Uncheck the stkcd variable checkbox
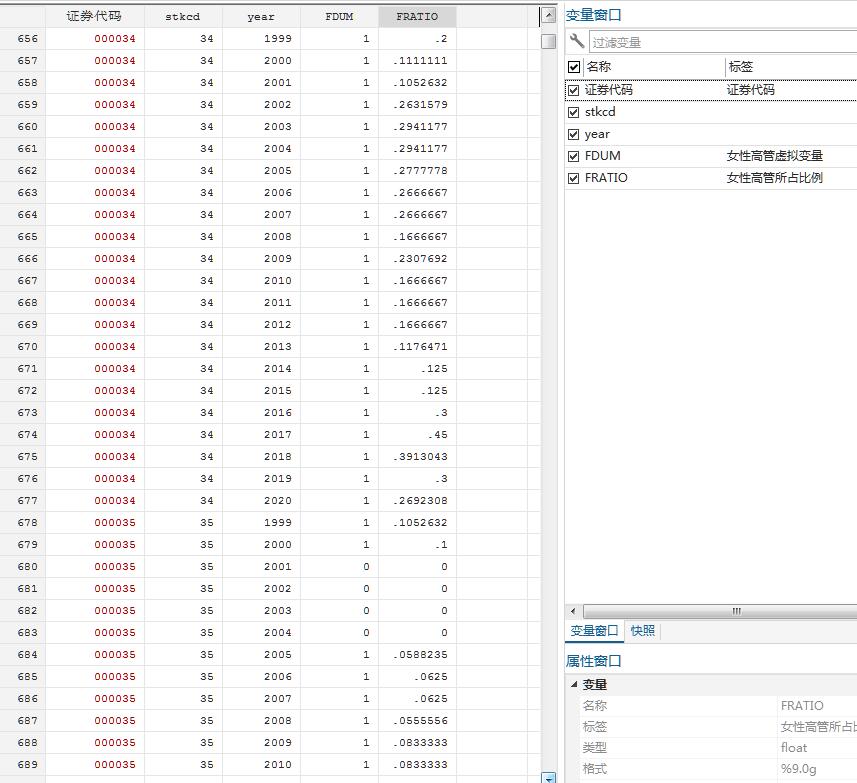 tap(573, 113)
